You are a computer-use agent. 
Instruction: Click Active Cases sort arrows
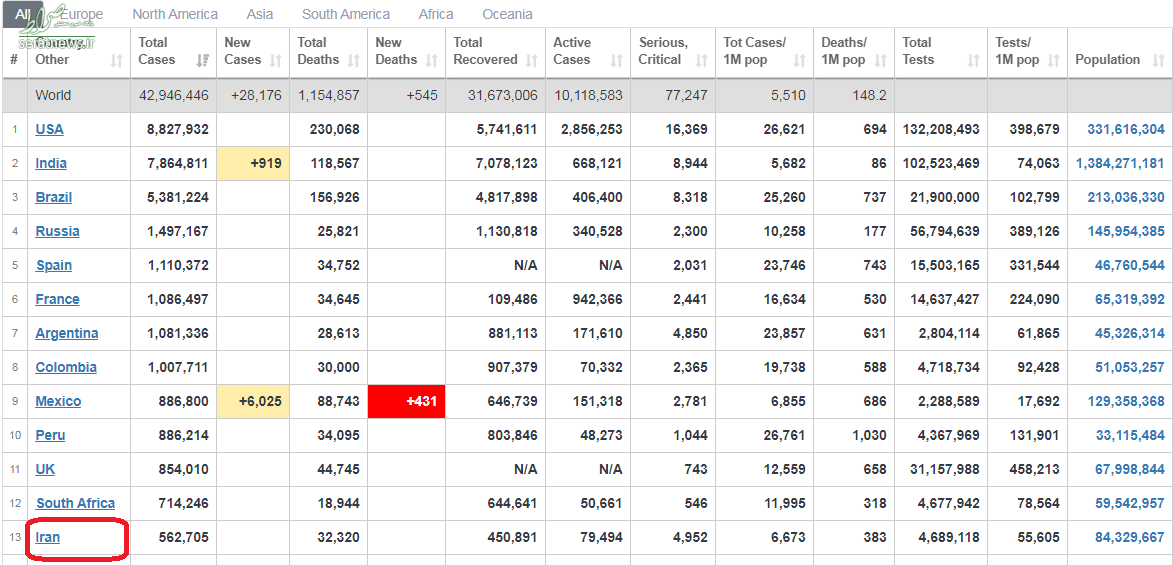click(616, 61)
